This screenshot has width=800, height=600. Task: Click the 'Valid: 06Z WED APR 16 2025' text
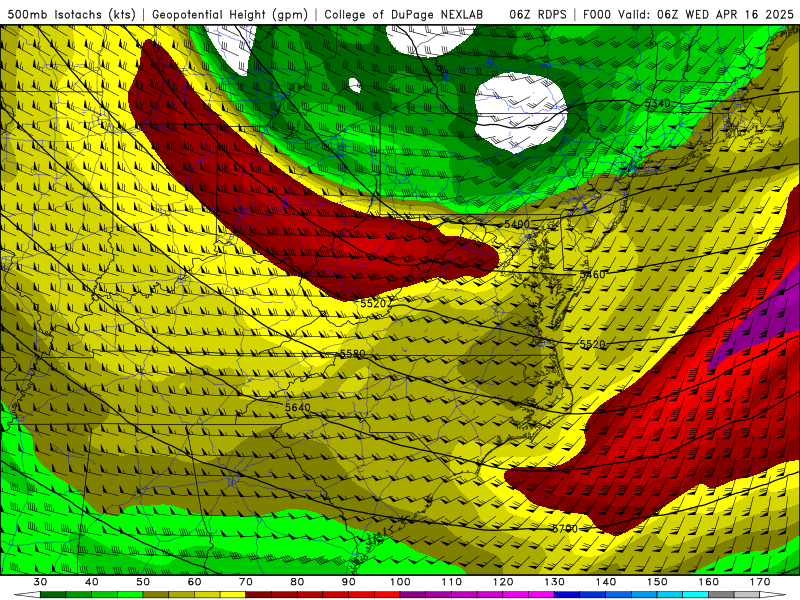coord(707,14)
